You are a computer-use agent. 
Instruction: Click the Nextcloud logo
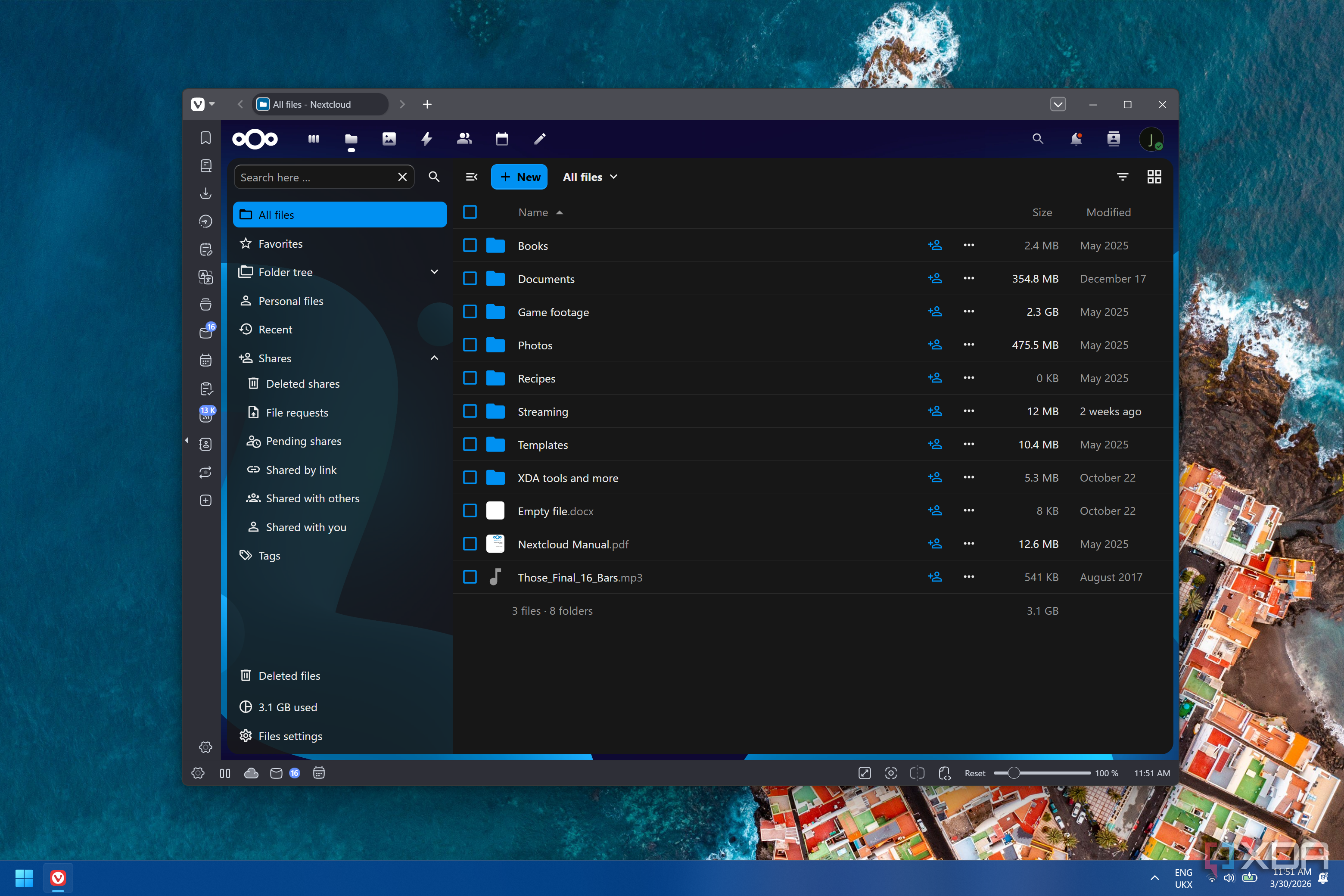coord(255,139)
